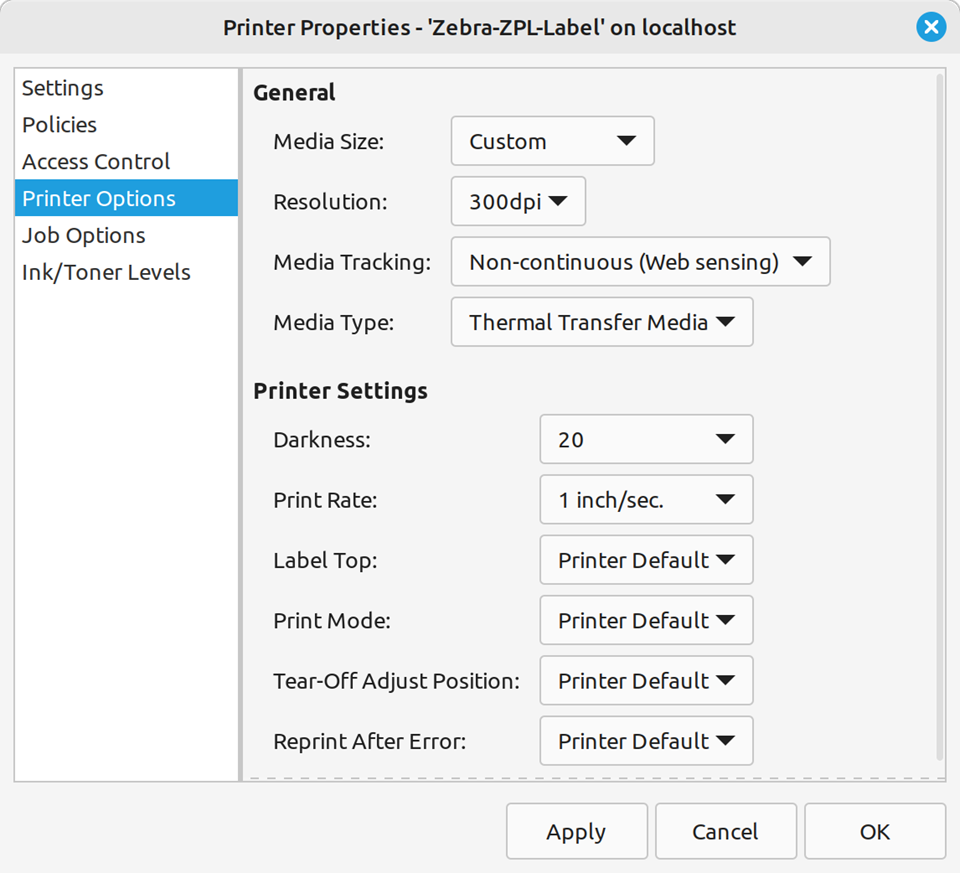Switch to the Settings page
This screenshot has height=873, width=960.
pos(63,88)
